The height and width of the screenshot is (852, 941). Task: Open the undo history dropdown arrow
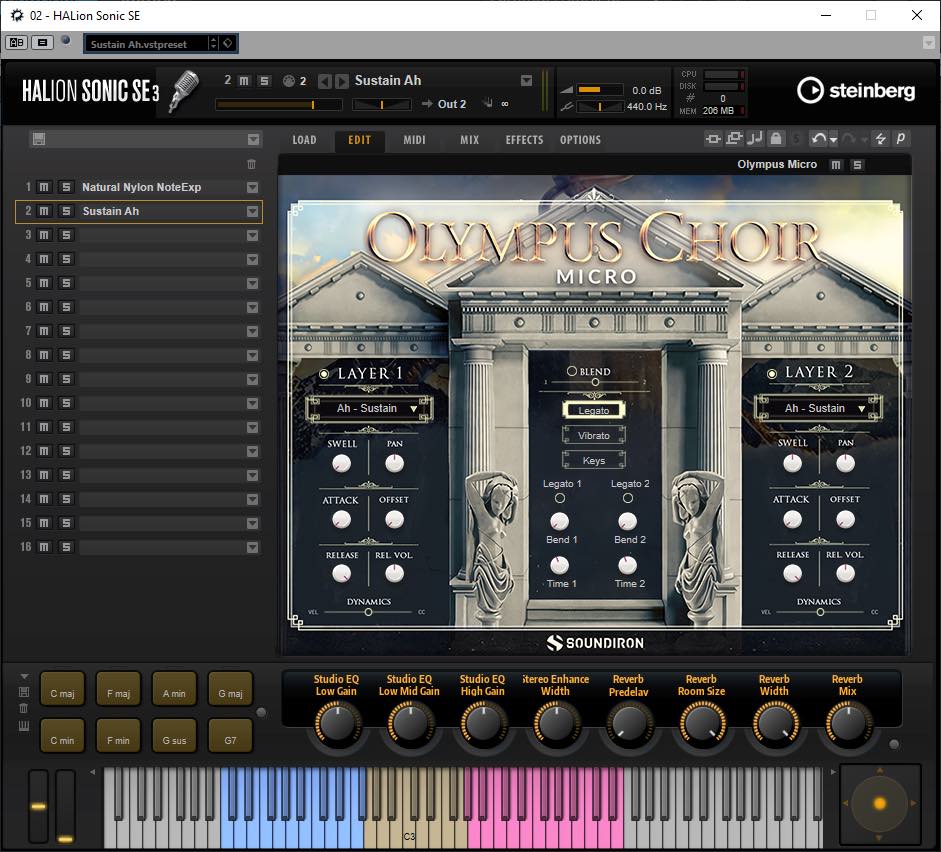pyautogui.click(x=833, y=140)
